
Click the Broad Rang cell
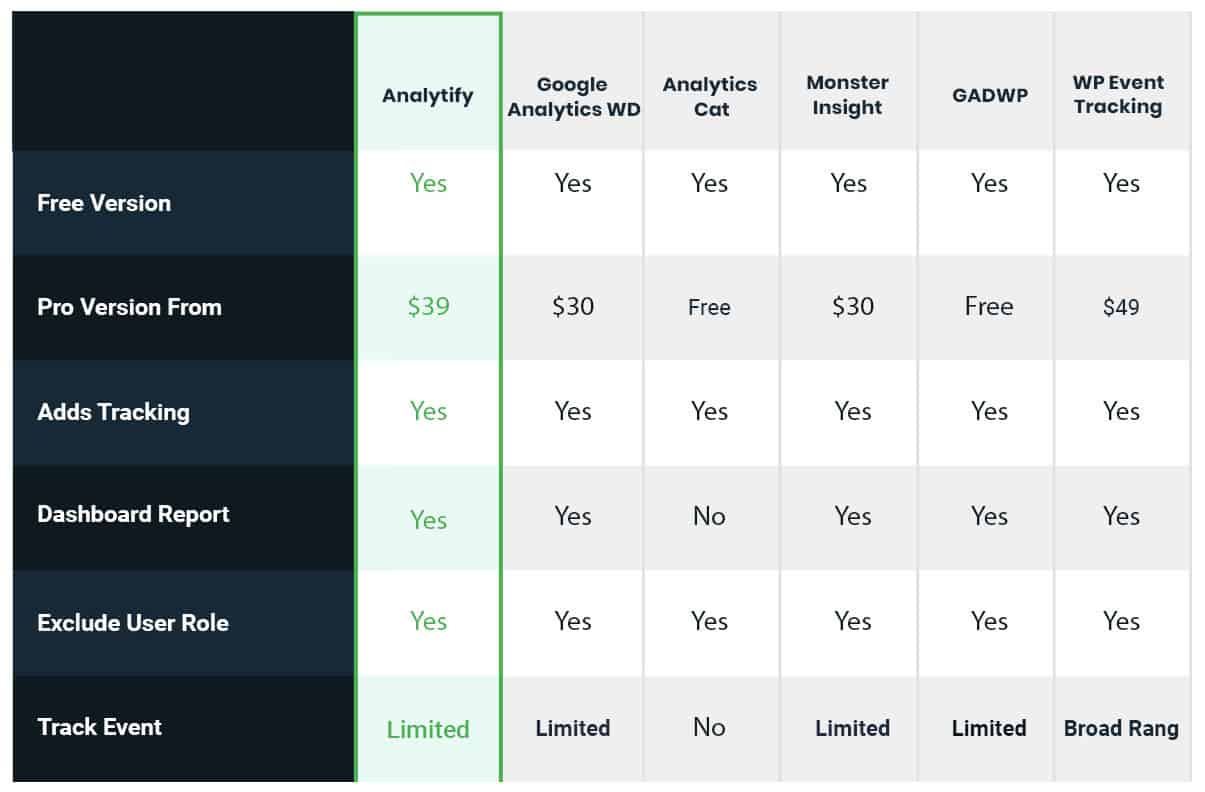(x=1121, y=729)
